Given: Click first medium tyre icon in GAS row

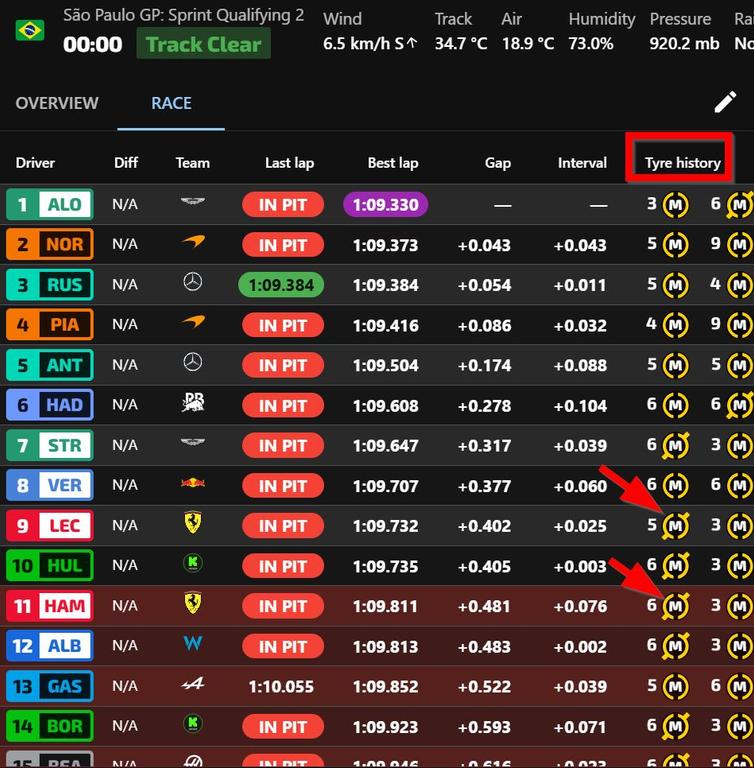Looking at the screenshot, I should coord(676,686).
